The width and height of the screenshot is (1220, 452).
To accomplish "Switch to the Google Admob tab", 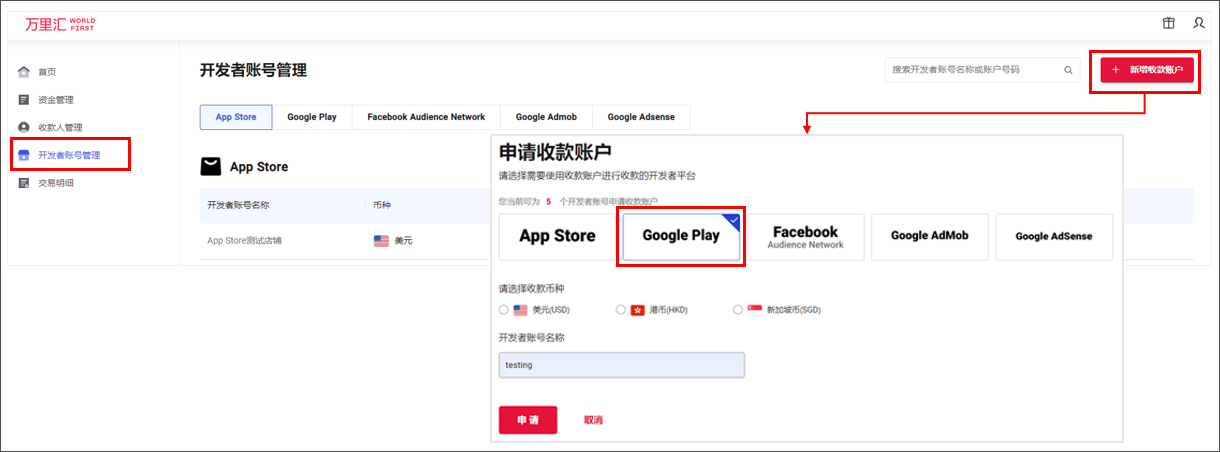I will pos(546,117).
